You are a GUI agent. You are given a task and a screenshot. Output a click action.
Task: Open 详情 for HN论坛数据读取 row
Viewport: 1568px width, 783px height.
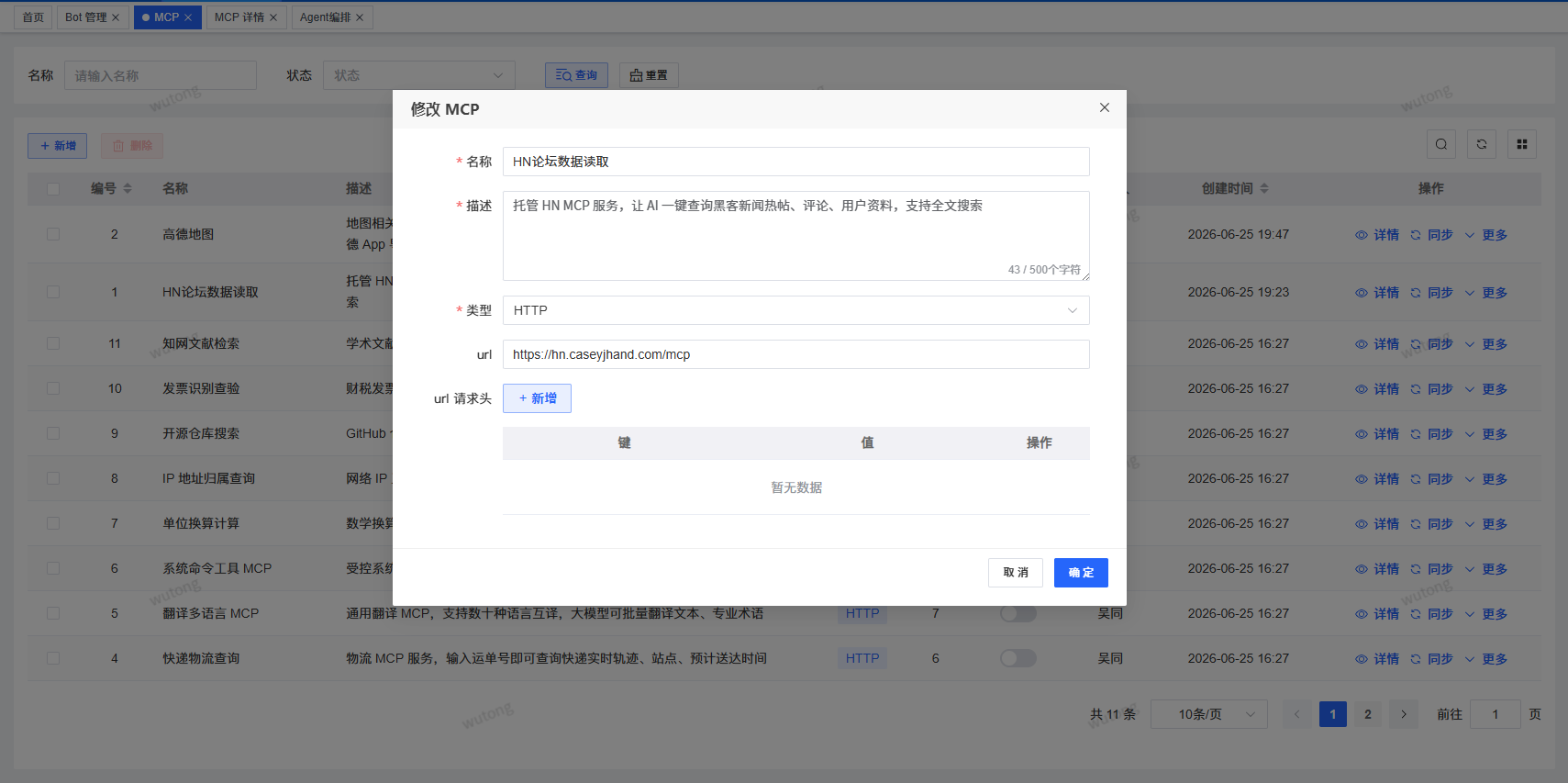[x=1377, y=293]
